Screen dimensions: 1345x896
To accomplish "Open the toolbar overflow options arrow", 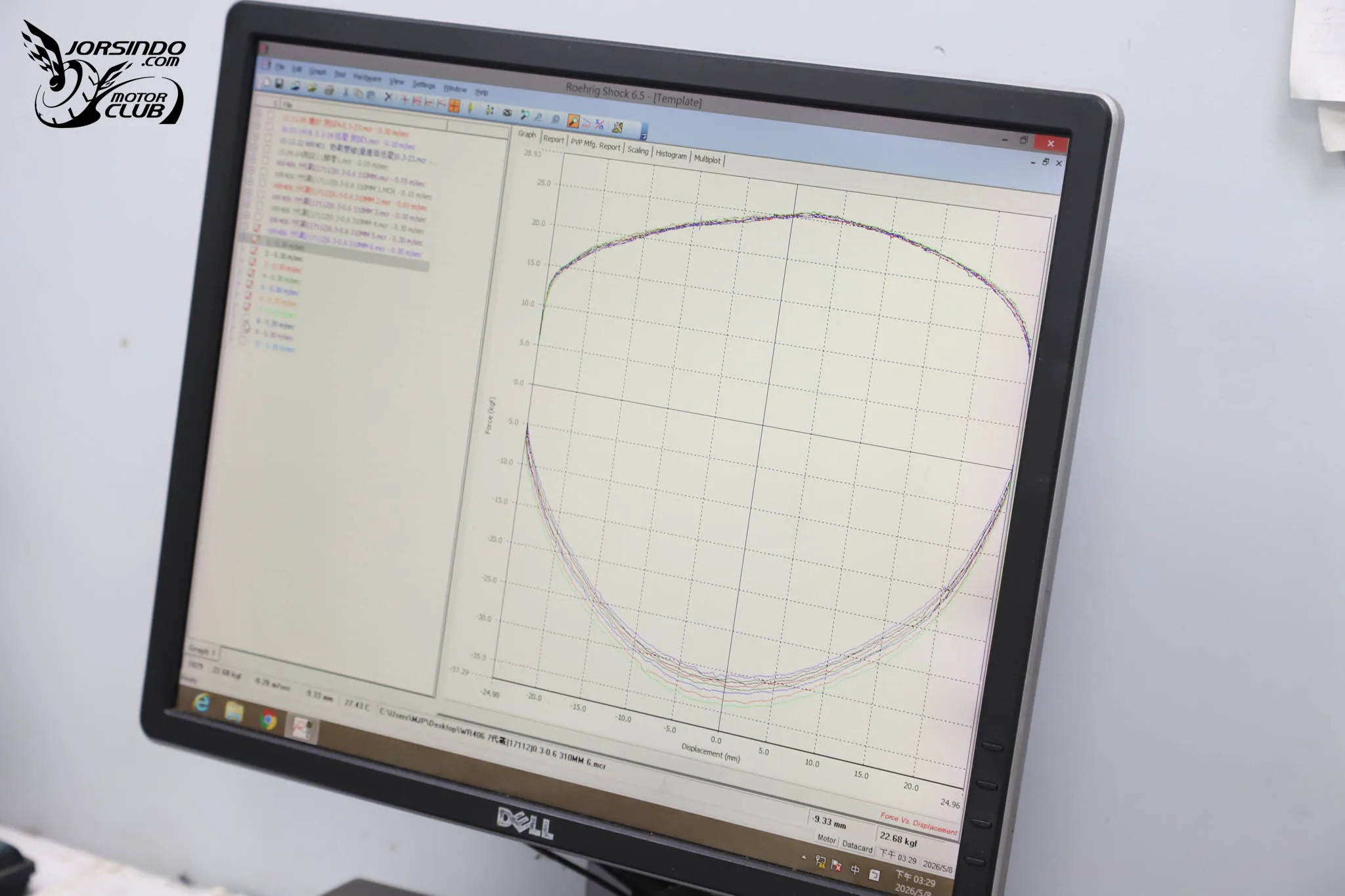I will (x=644, y=136).
